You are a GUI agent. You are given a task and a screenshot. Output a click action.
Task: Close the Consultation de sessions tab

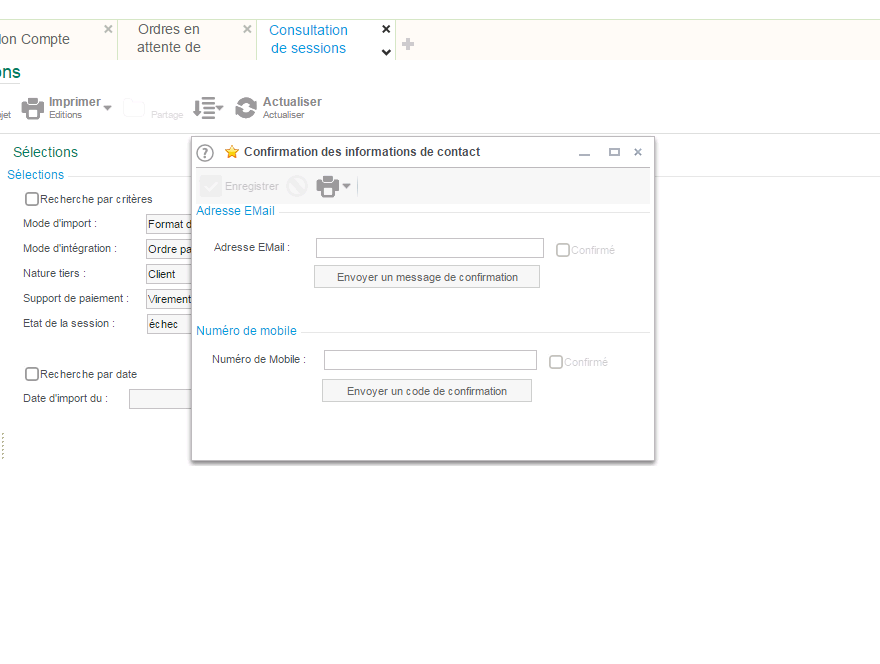click(386, 29)
